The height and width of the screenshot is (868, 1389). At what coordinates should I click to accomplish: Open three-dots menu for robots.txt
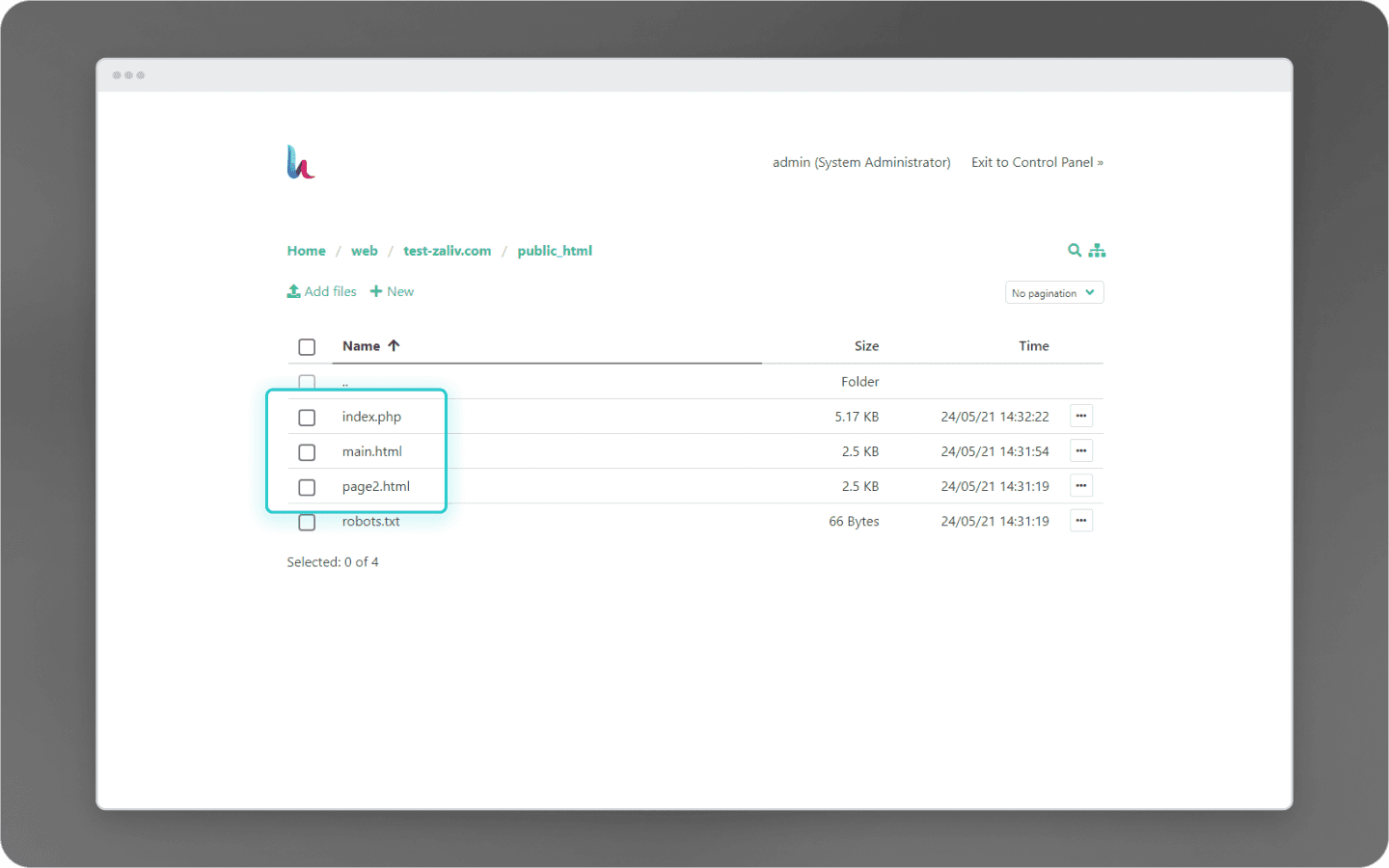(x=1081, y=521)
